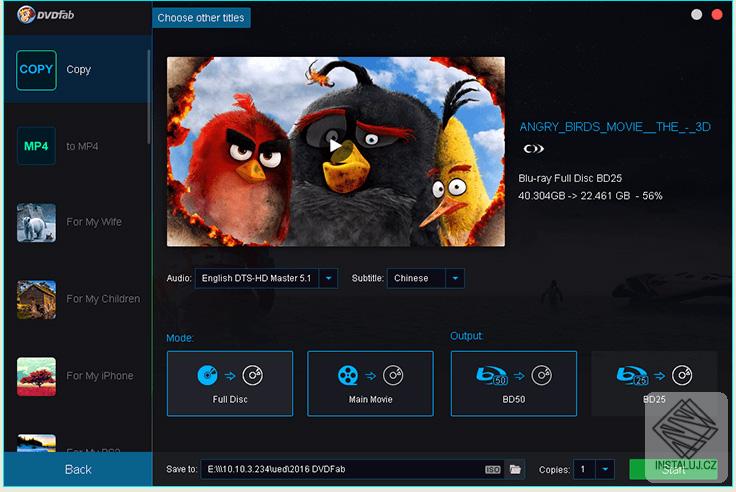
Task: Click the ISO save icon
Action: click(492, 469)
